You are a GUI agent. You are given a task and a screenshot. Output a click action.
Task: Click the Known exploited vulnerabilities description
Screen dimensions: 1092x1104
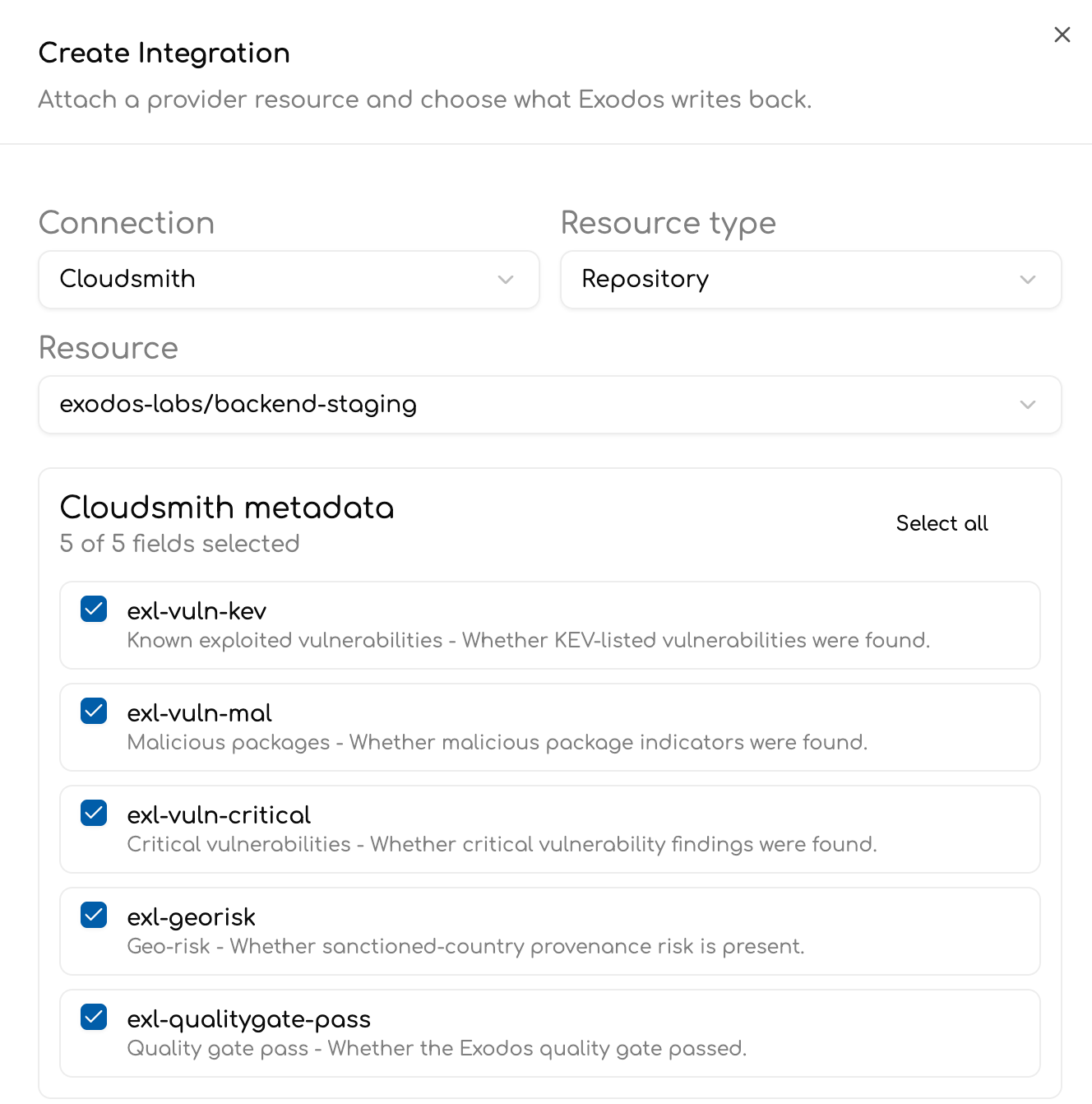click(529, 640)
